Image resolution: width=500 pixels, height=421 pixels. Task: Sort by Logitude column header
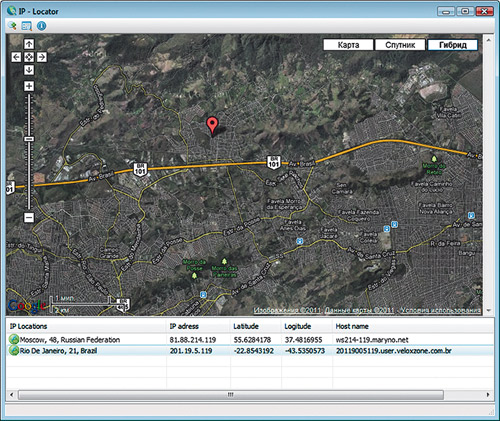[307, 326]
